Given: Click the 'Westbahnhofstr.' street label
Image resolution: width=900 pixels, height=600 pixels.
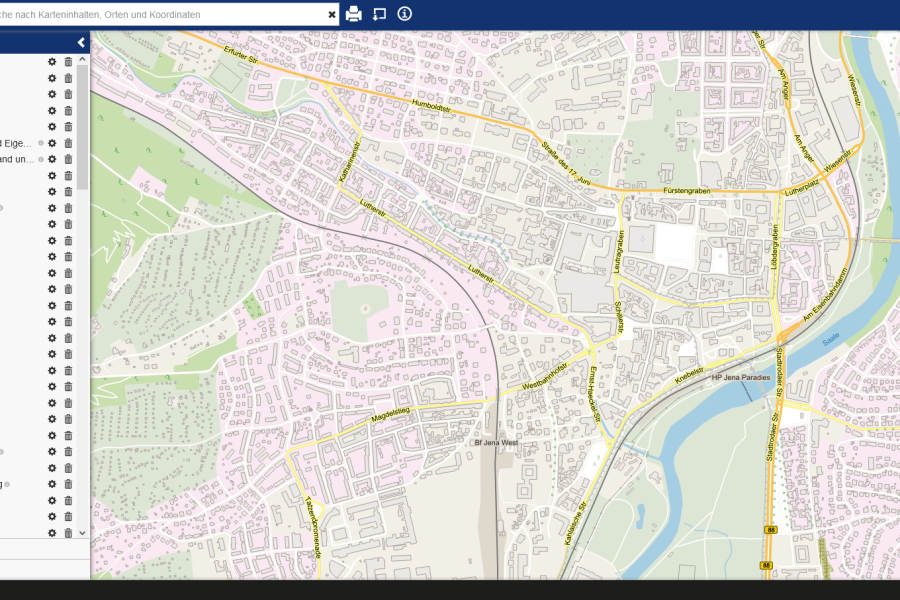Looking at the screenshot, I should [x=545, y=376].
